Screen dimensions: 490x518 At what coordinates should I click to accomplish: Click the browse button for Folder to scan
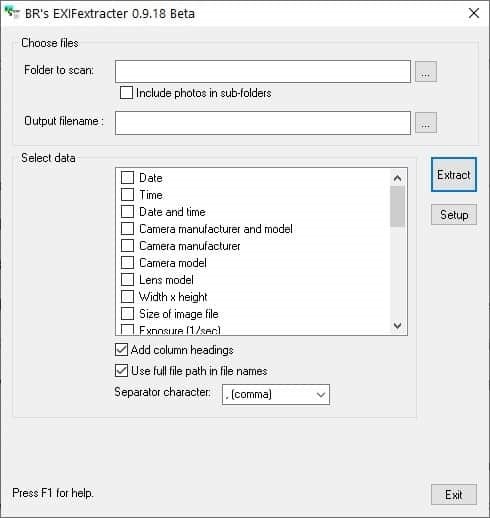pyautogui.click(x=426, y=71)
